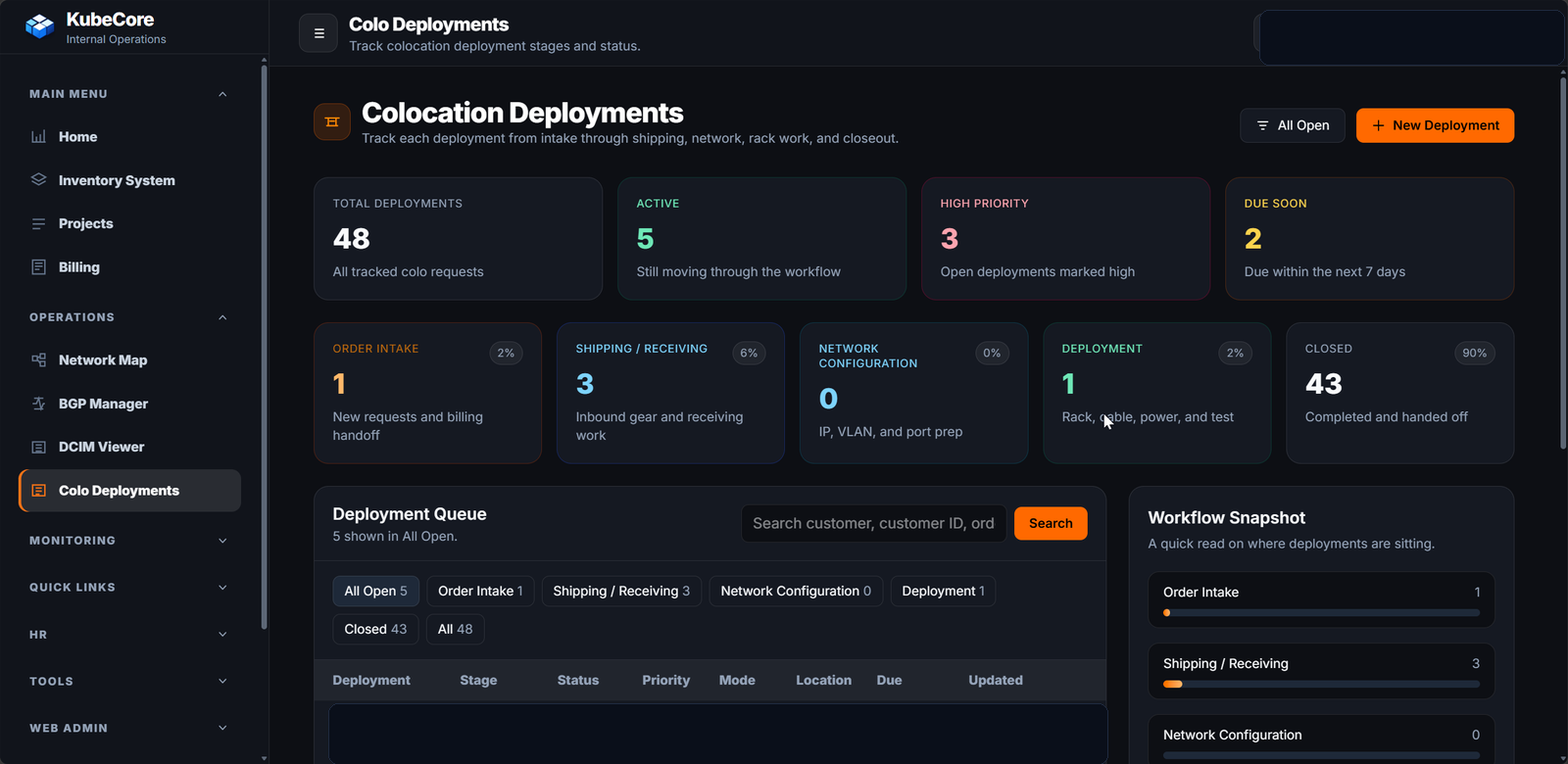Select the Order Intake 1 tab
Screen dimensions: 1568x764
point(480,591)
